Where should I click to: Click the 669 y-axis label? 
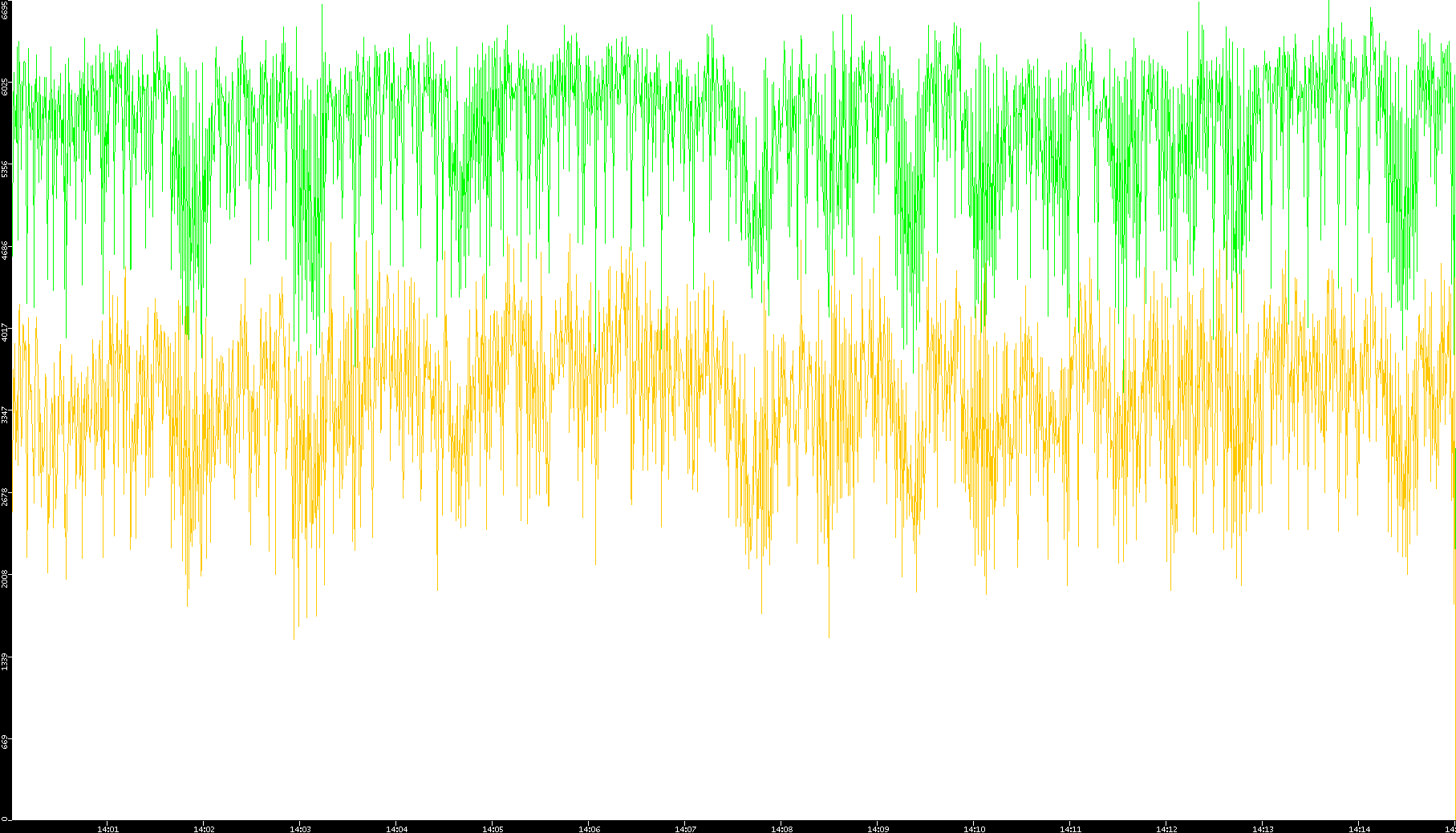point(6,742)
